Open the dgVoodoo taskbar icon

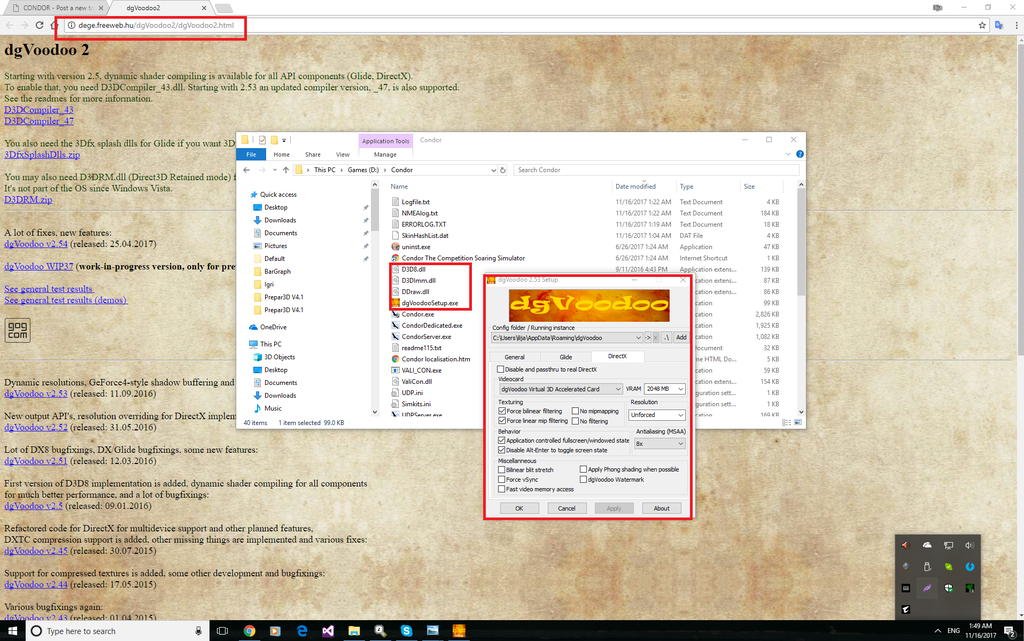coord(458,631)
